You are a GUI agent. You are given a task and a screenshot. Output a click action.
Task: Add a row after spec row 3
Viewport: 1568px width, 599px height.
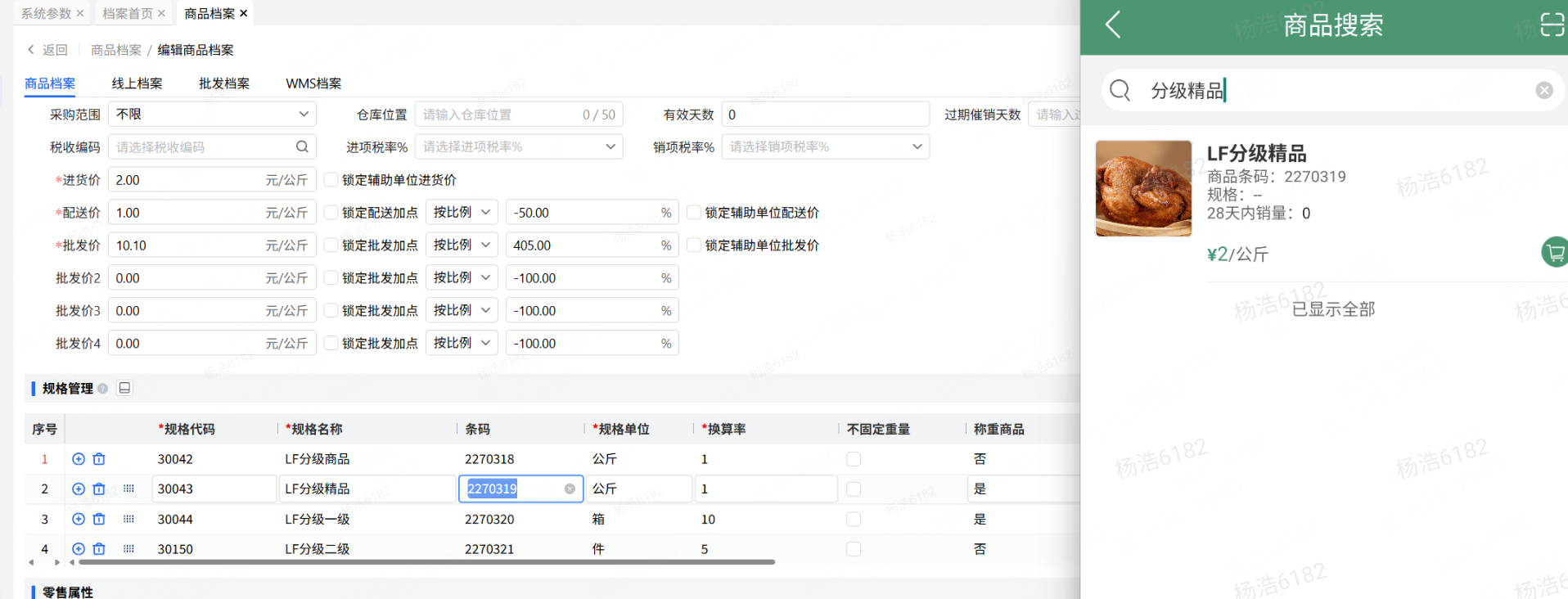[x=79, y=519]
